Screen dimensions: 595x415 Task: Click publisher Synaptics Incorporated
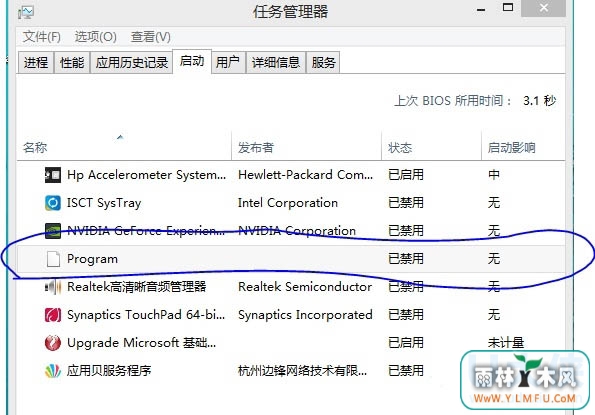[x=305, y=315]
